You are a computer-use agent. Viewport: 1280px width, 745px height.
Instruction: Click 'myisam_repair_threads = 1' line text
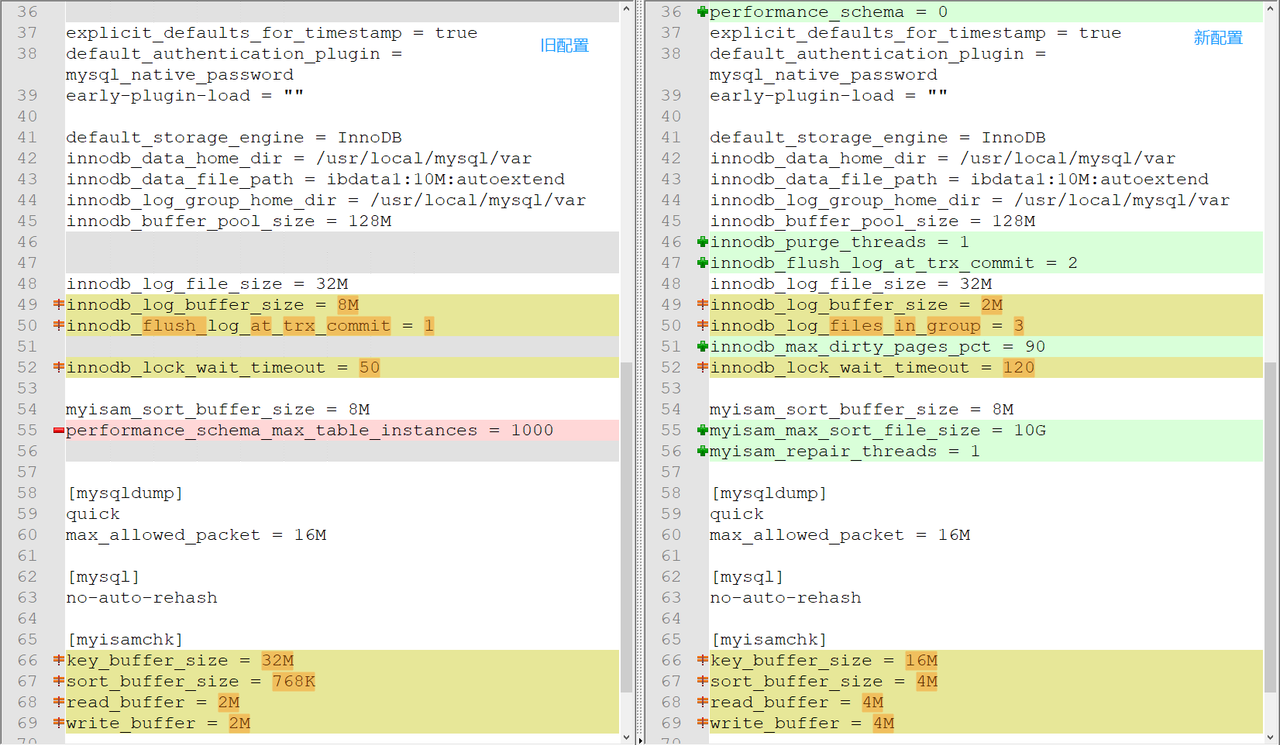(x=845, y=452)
